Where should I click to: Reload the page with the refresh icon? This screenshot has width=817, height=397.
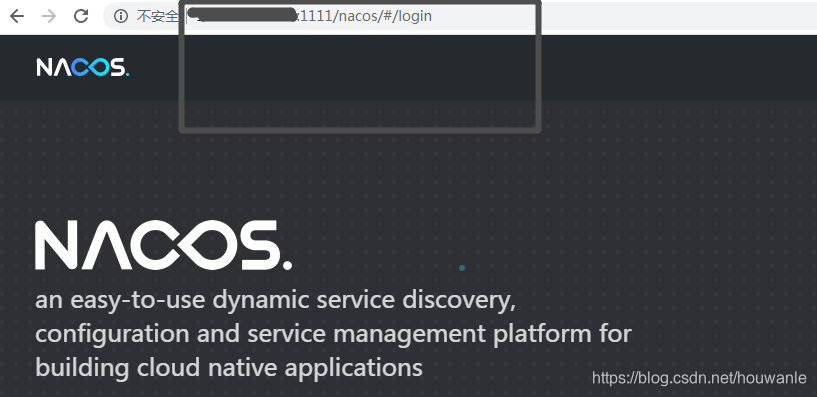coord(81,16)
